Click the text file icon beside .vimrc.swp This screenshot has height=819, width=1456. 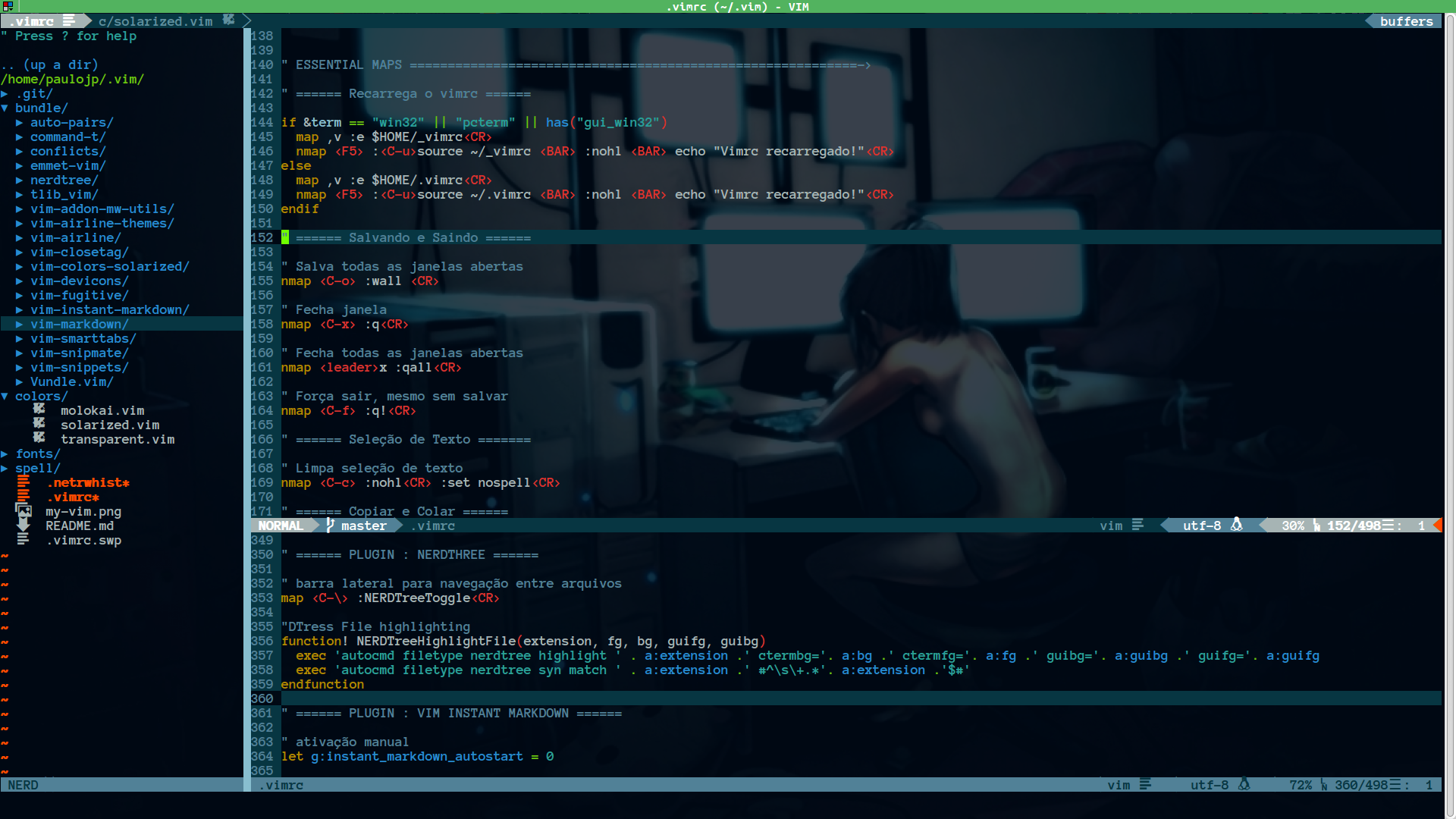click(24, 539)
